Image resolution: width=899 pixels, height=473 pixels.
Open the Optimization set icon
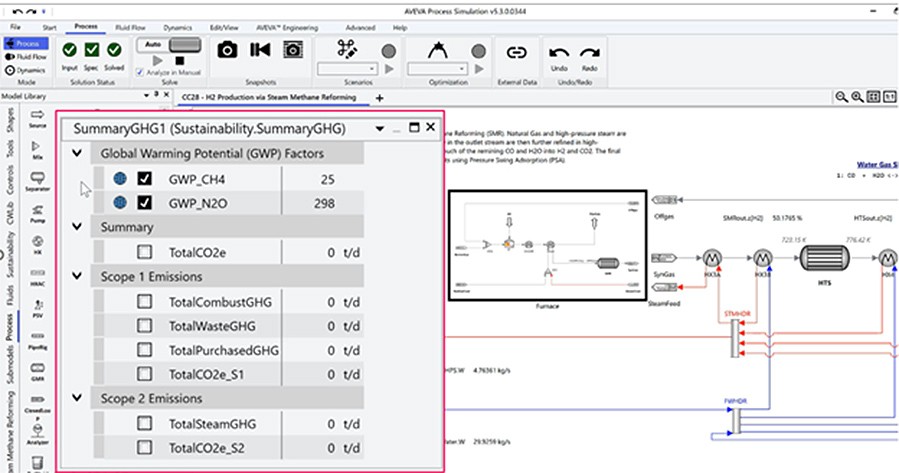pos(437,50)
